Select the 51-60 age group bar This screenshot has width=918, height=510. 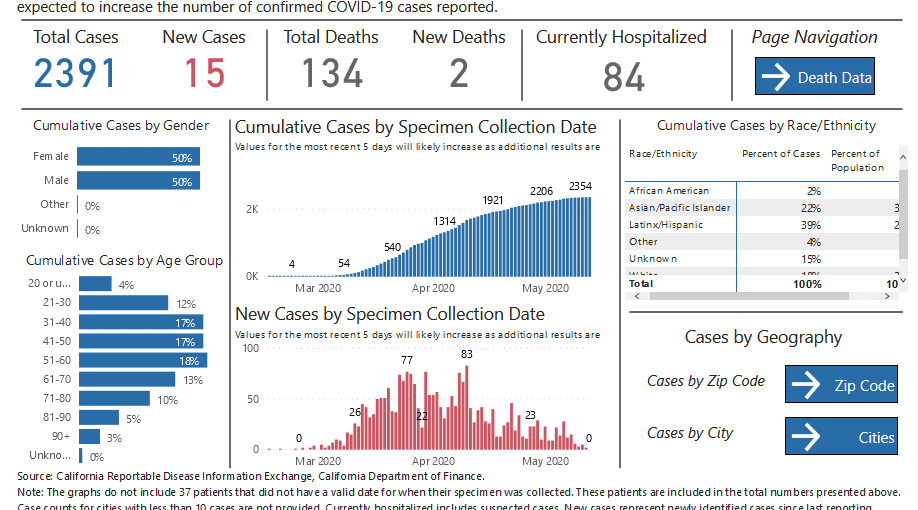point(143,360)
